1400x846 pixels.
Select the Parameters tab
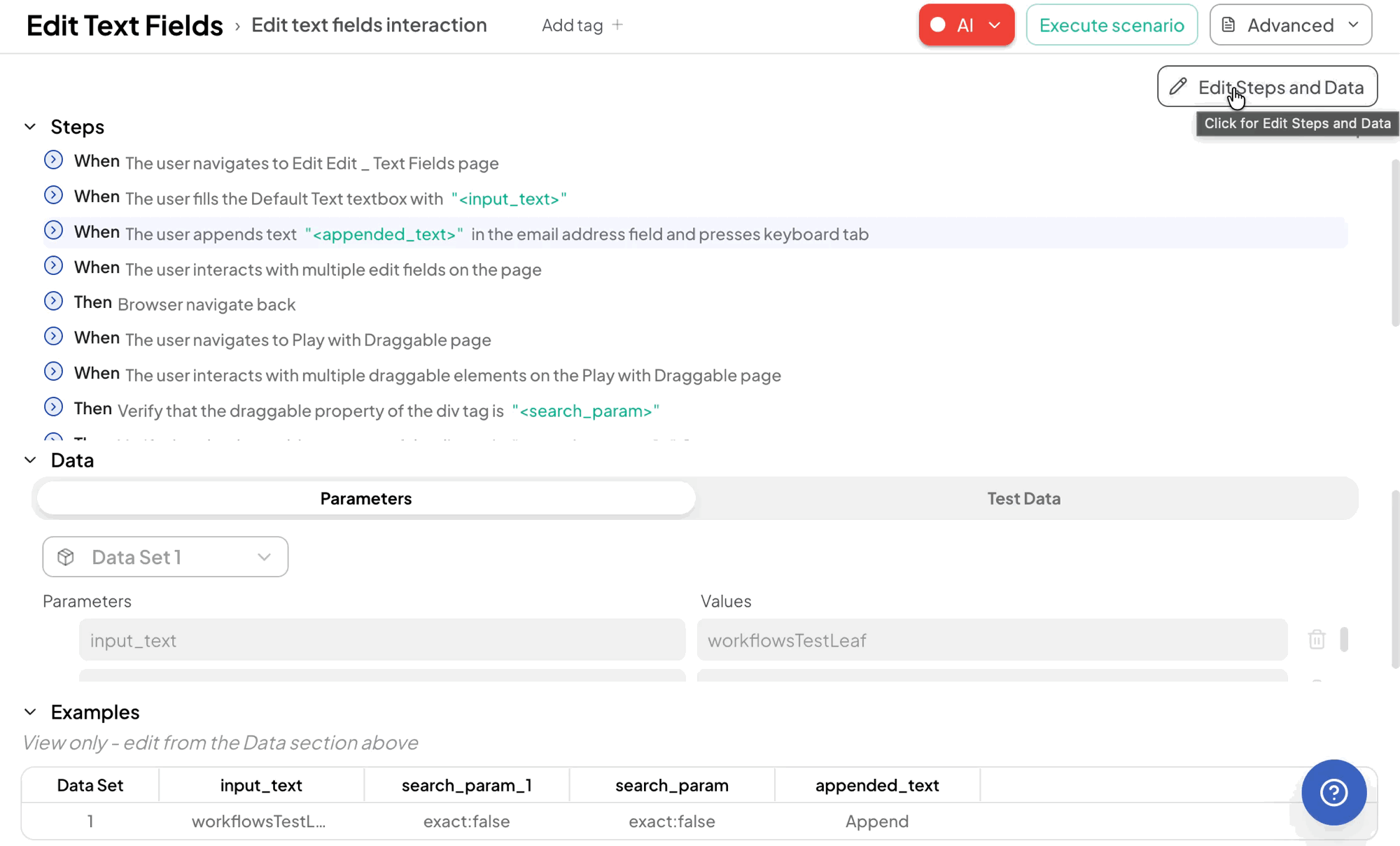(366, 498)
